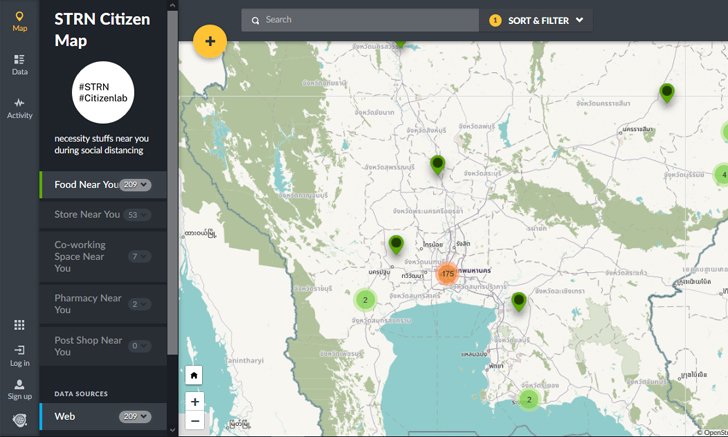Expand the Sort & Filter dropdown
The width and height of the screenshot is (728, 437).
point(538,20)
